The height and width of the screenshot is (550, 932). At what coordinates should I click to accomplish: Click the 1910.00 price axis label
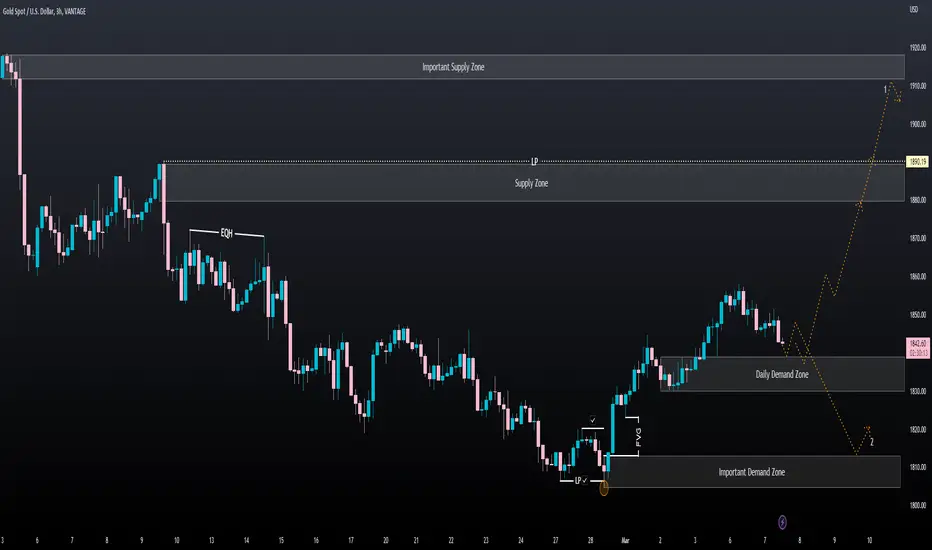click(918, 86)
